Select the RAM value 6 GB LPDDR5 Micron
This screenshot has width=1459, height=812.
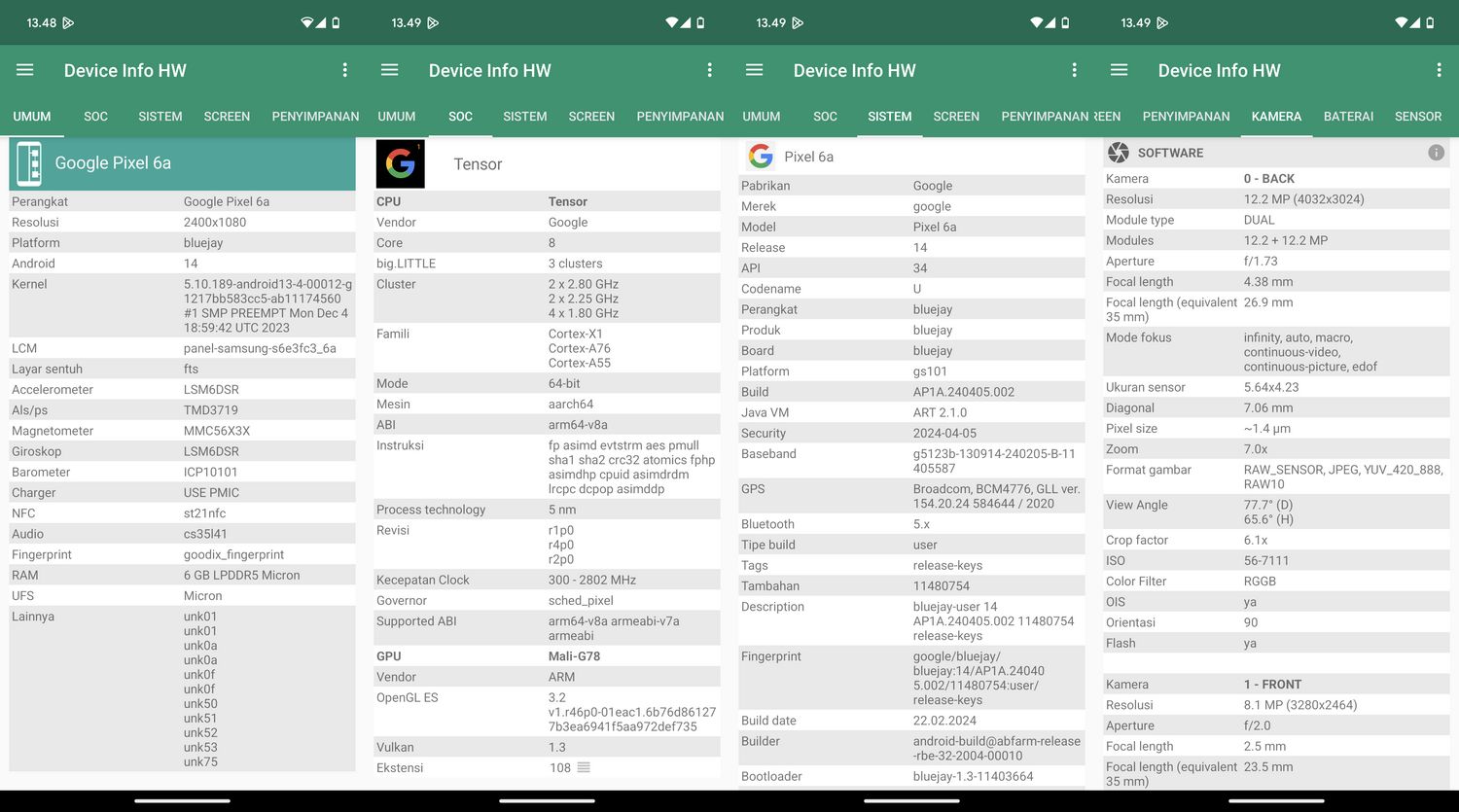click(x=241, y=575)
